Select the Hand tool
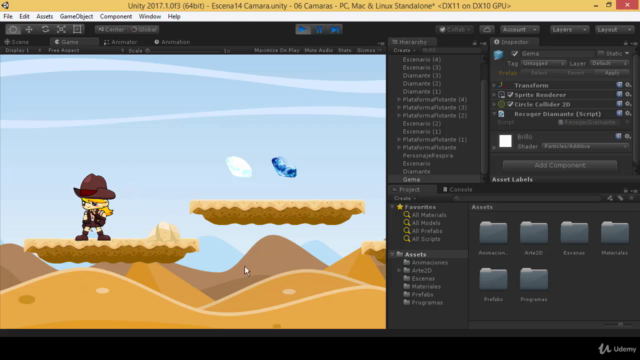 pyautogui.click(x=13, y=29)
